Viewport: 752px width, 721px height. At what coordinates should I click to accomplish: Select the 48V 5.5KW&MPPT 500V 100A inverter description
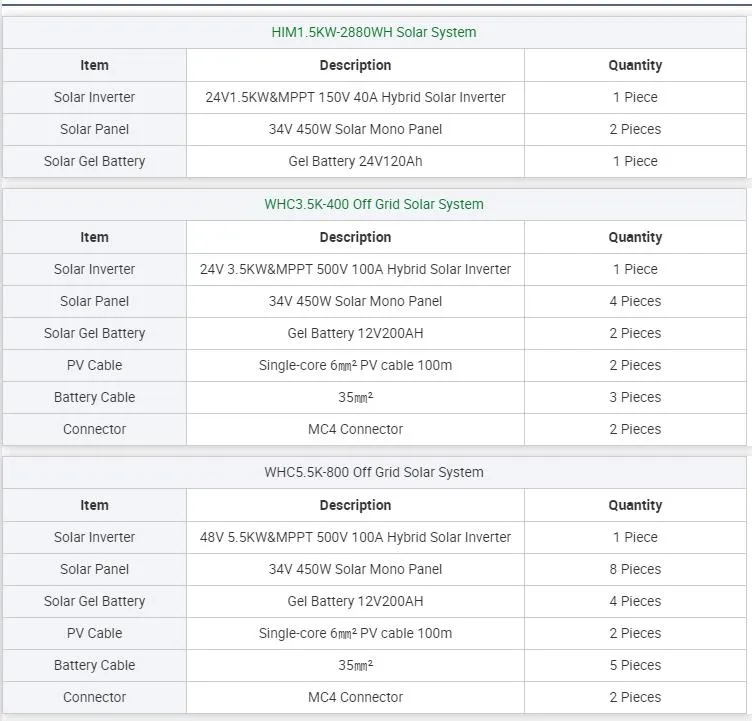[355, 537]
